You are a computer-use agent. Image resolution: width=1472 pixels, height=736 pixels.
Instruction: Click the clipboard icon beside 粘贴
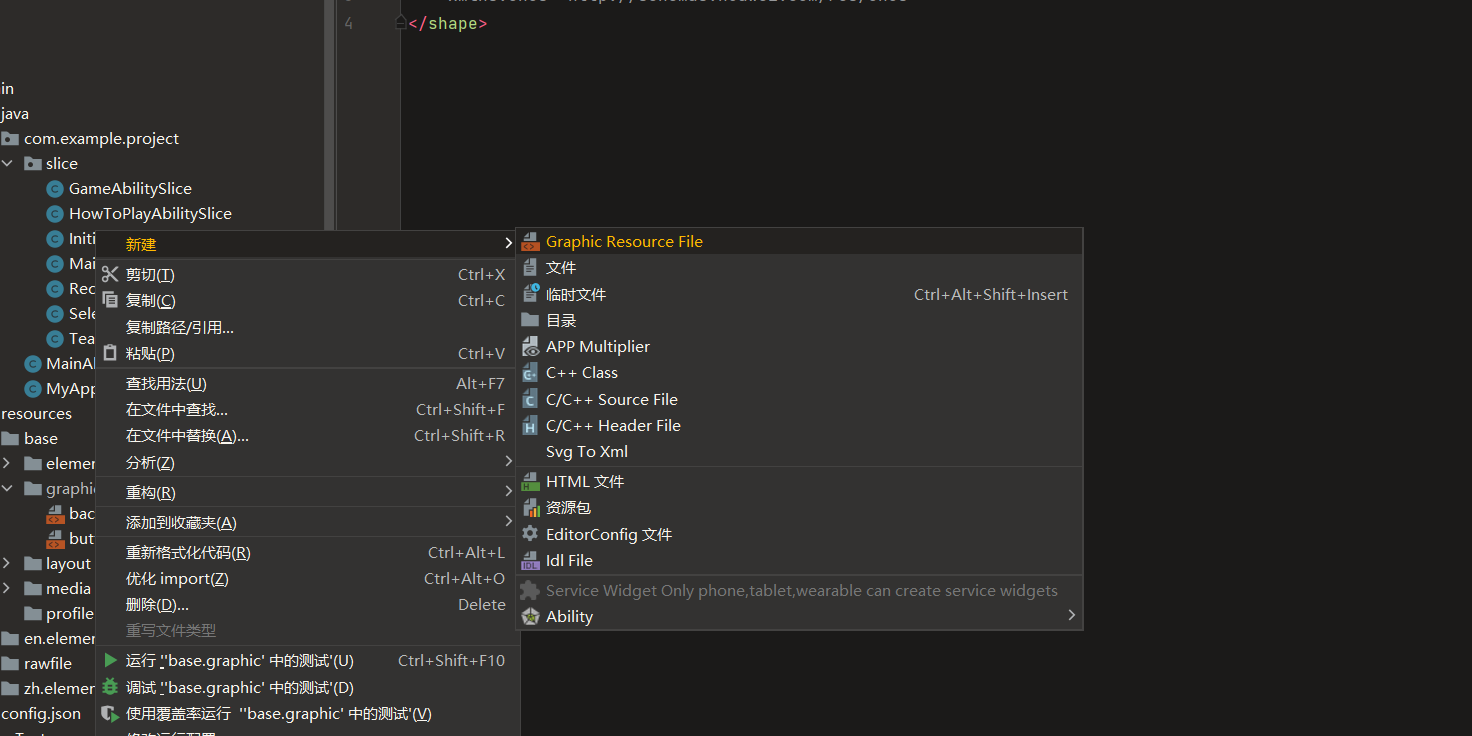[x=110, y=353]
